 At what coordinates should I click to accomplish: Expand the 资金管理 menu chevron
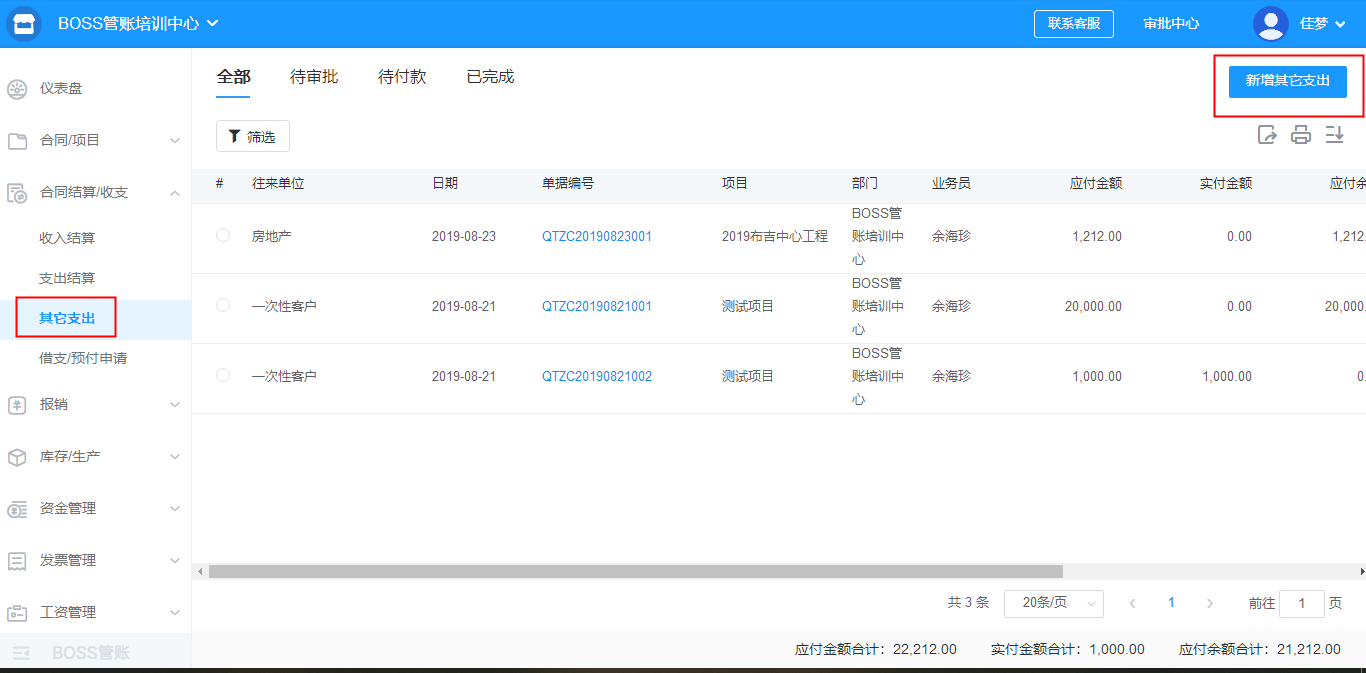tap(175, 509)
